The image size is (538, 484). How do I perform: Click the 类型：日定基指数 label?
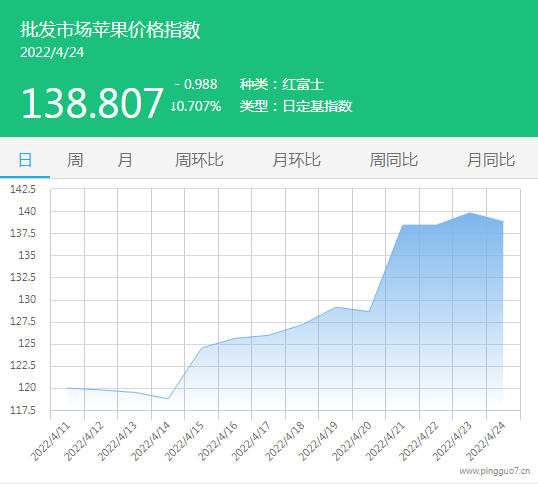click(x=296, y=106)
